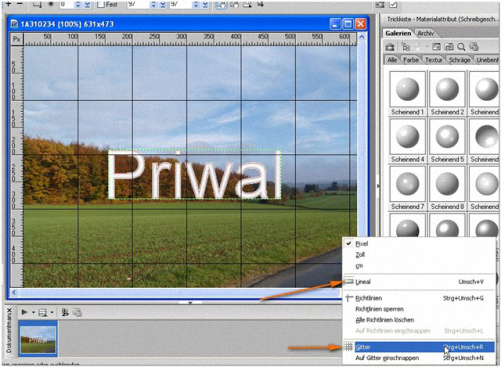Click the play icon in document manager

click(24, 312)
